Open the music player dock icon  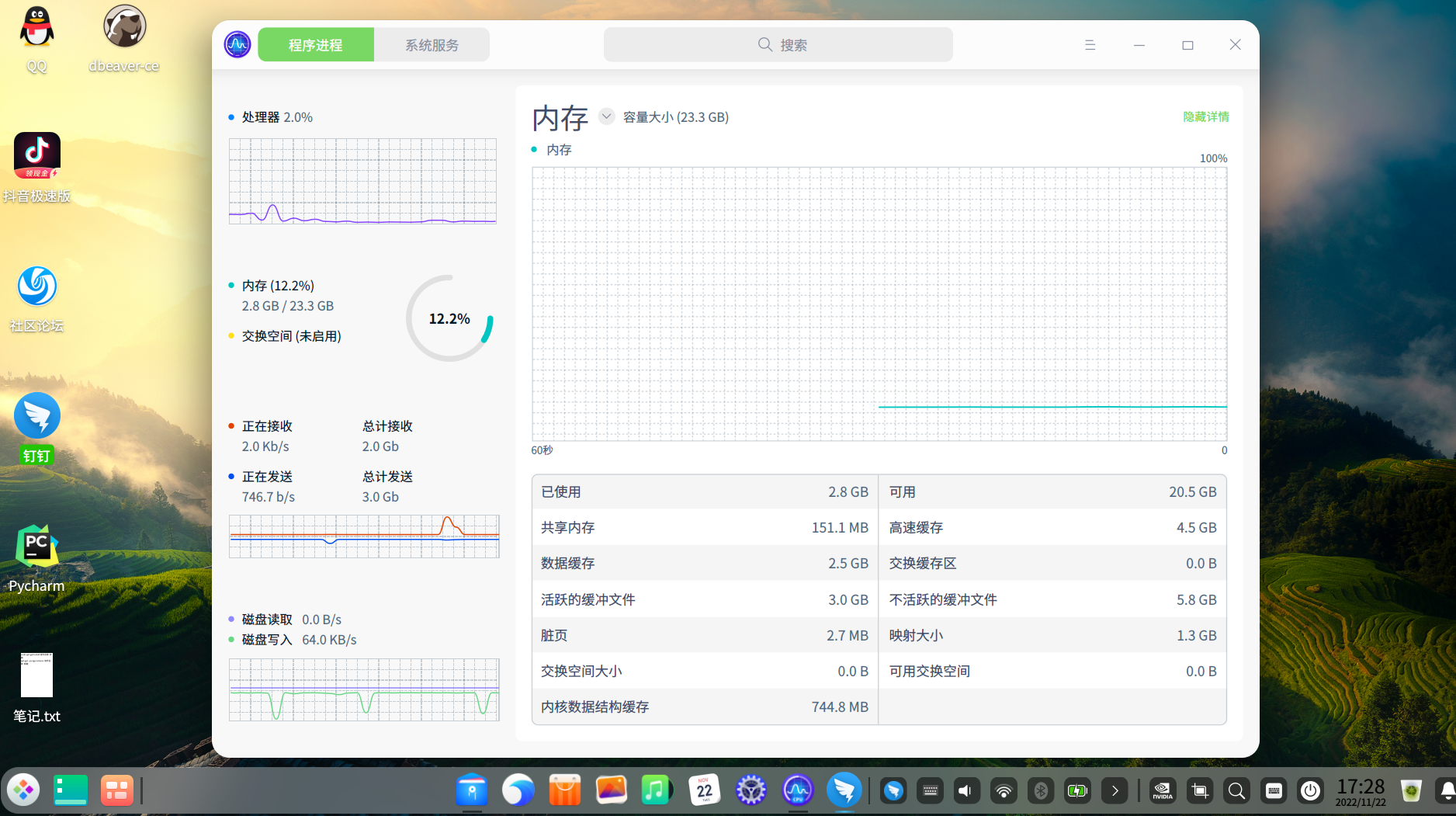tap(658, 790)
